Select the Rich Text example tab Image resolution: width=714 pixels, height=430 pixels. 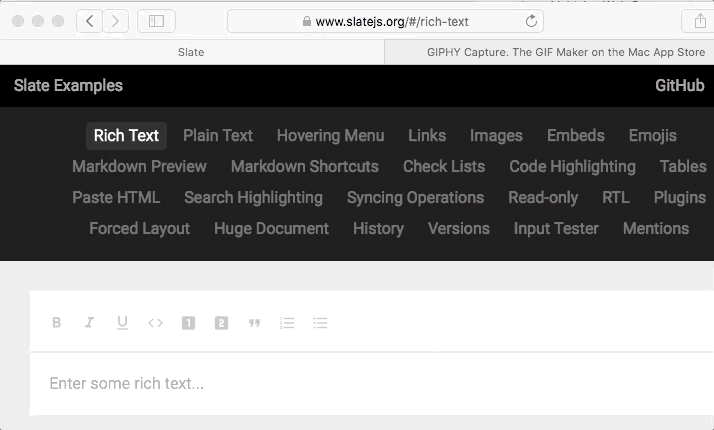[126, 135]
